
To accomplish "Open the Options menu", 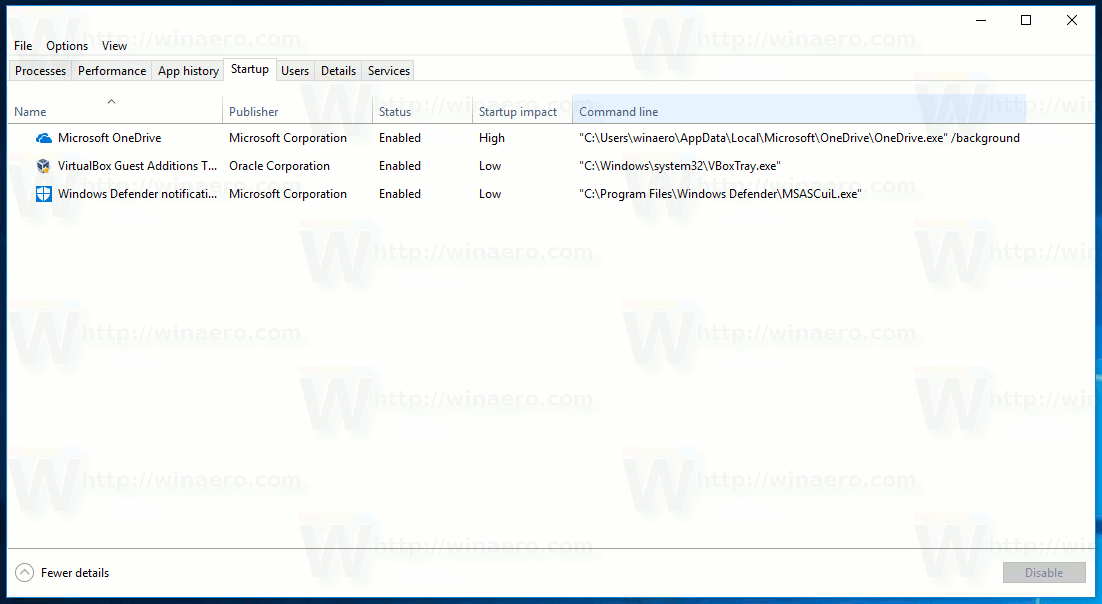I will pyautogui.click(x=66, y=45).
